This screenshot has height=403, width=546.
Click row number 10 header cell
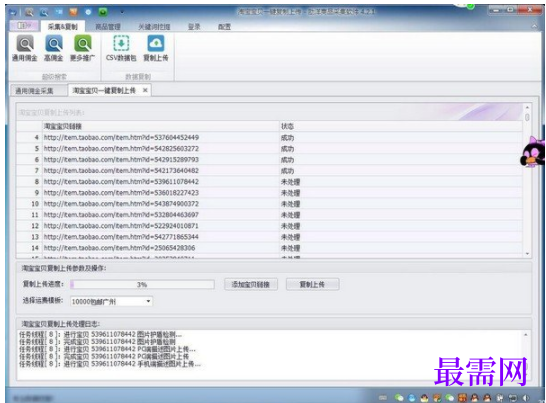[29, 204]
